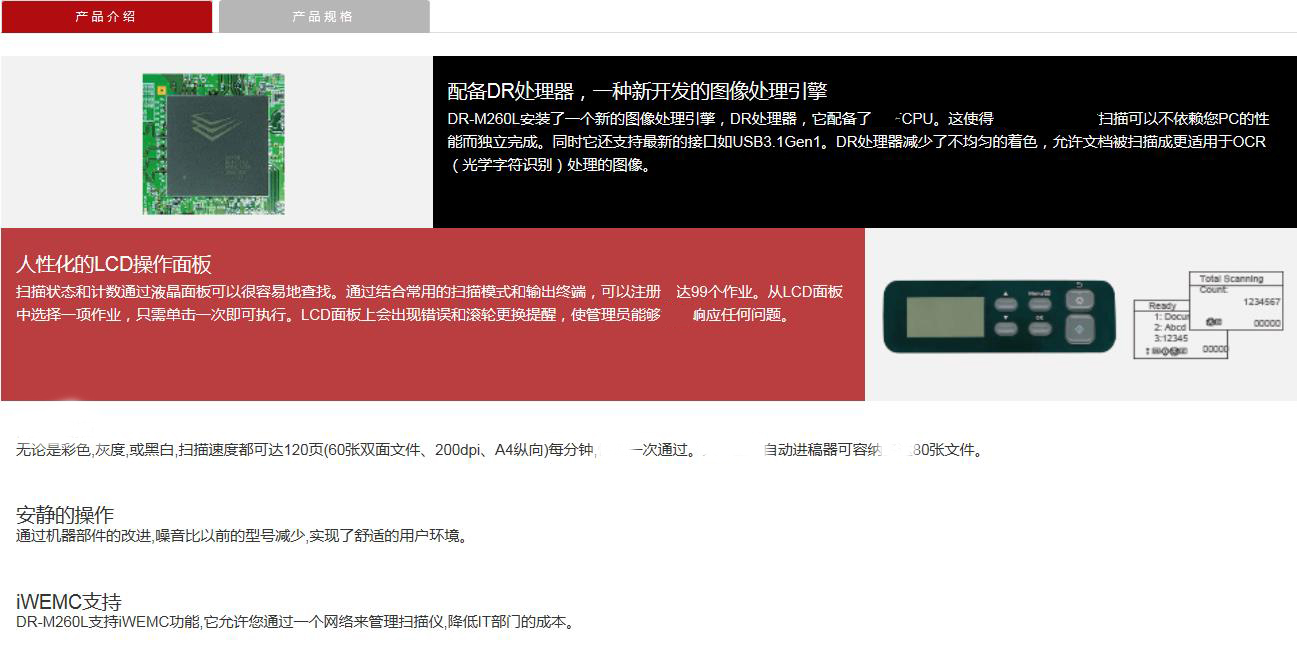Click the count value "1234567"

click(x=1261, y=302)
